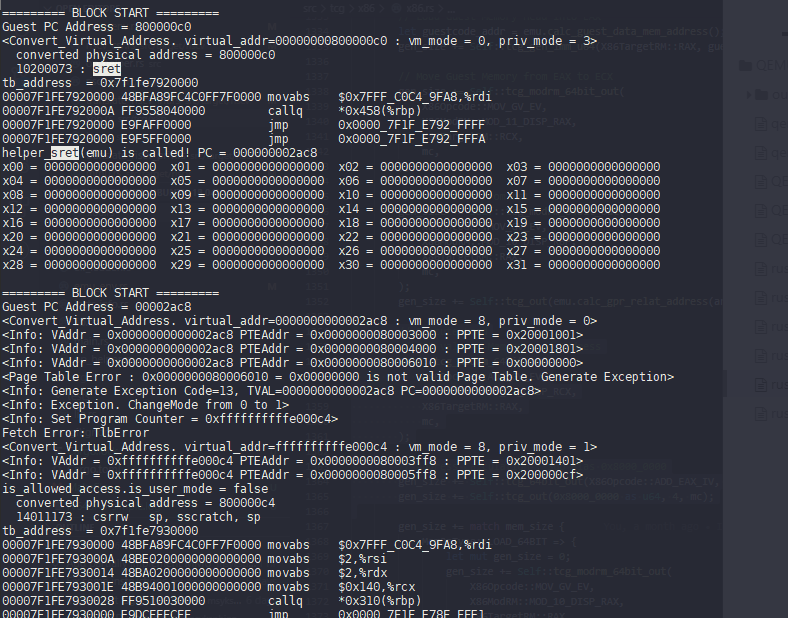This screenshot has width=788, height=618.
Task: Click movabs $2,%rdx instruction
Action: (327, 573)
